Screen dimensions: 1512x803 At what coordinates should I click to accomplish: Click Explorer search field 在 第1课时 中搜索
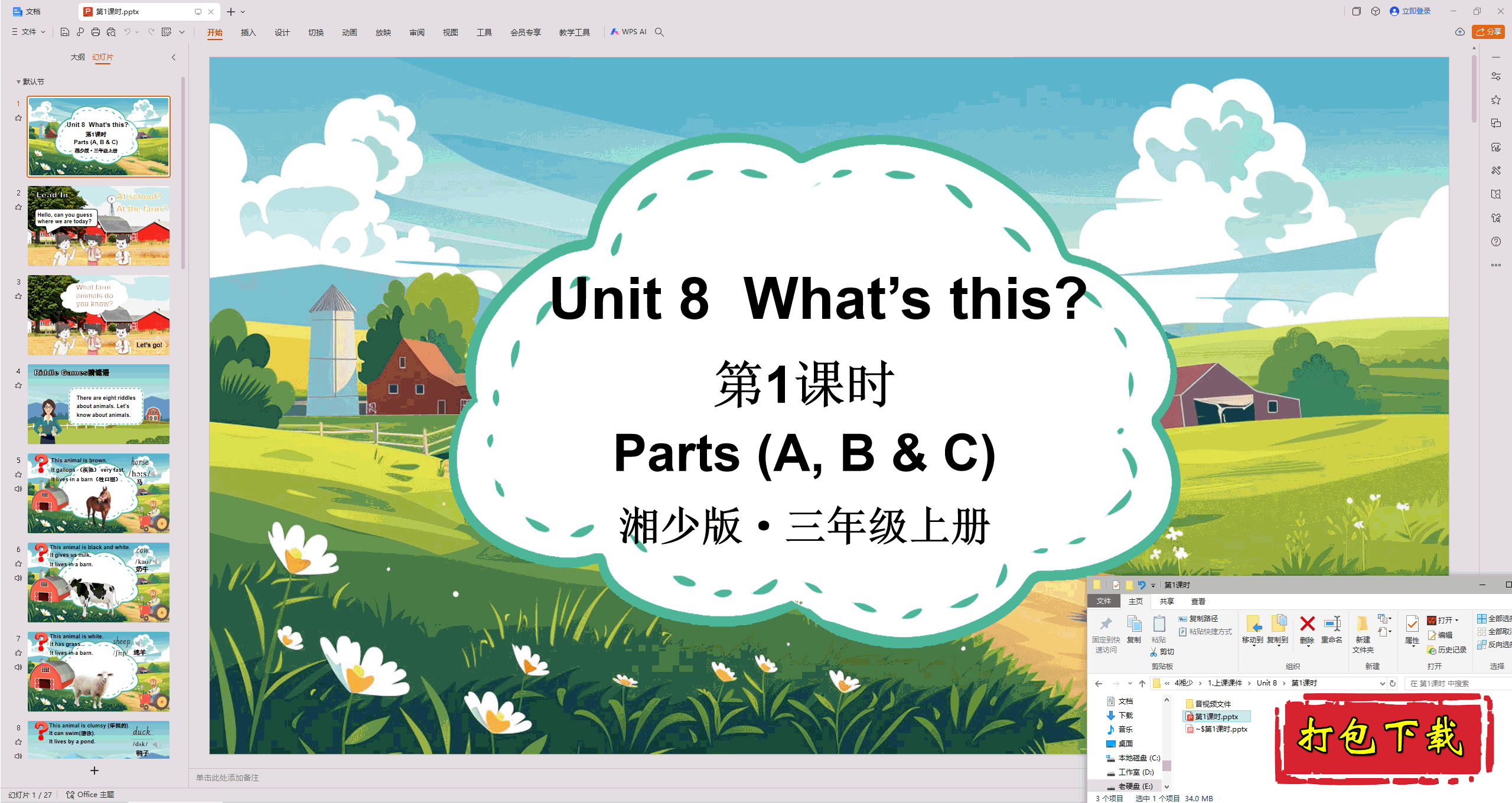1458,683
